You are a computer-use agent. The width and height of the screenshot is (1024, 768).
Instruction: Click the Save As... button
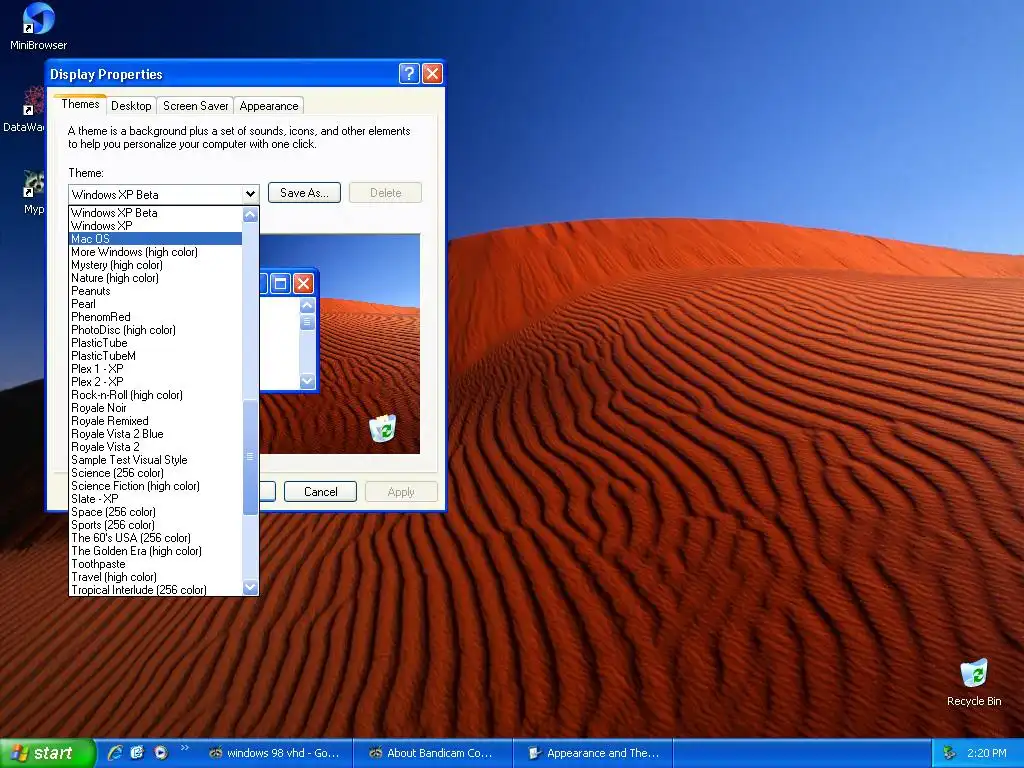tap(304, 193)
